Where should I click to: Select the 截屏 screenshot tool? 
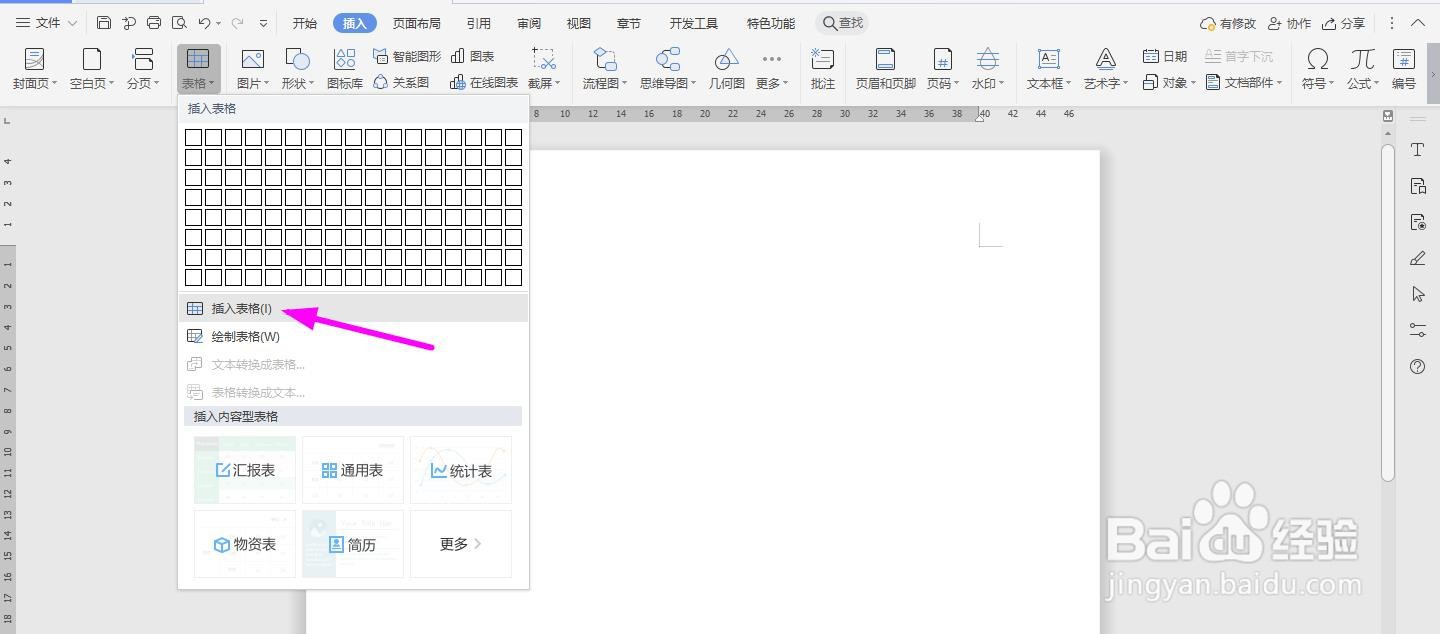pos(544,69)
